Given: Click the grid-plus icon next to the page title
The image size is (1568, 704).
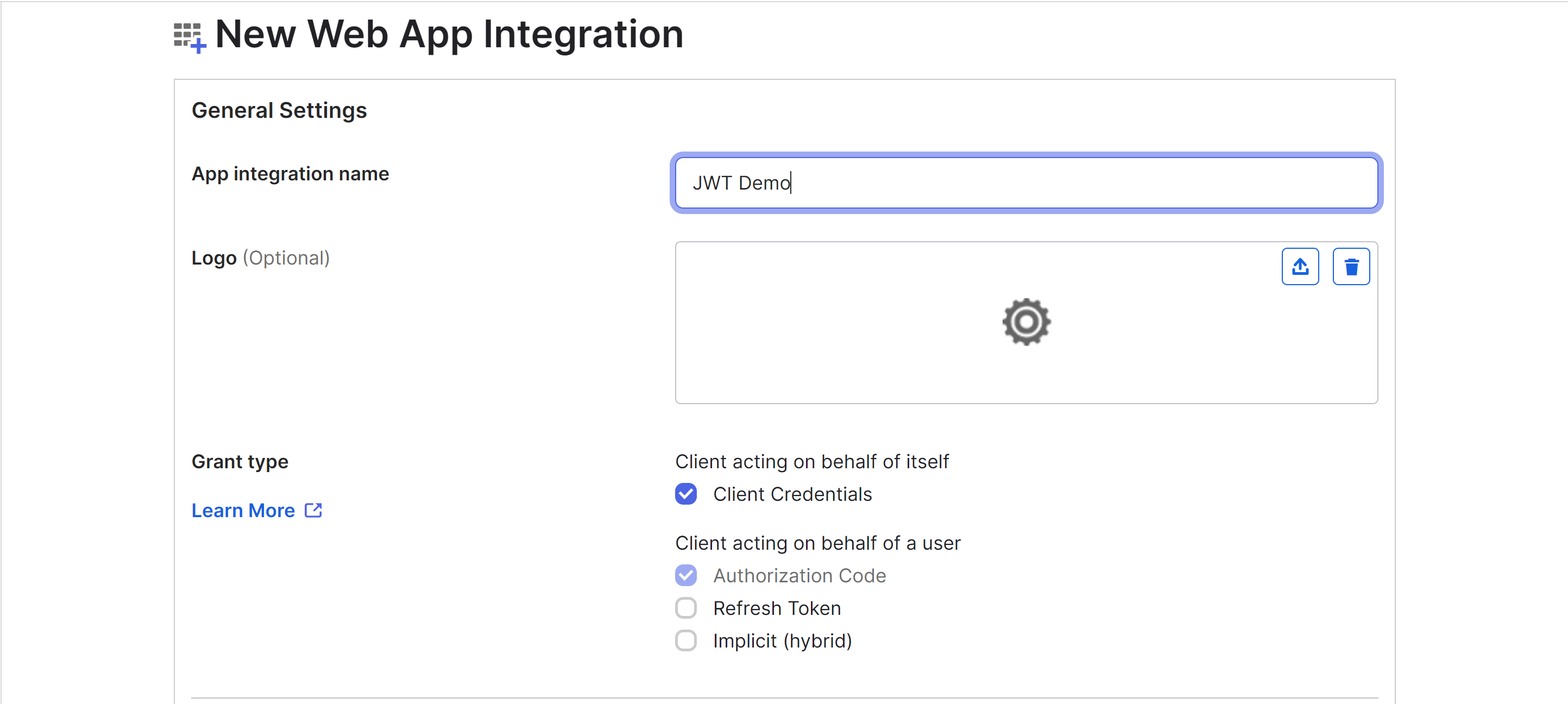Looking at the screenshot, I should [190, 36].
